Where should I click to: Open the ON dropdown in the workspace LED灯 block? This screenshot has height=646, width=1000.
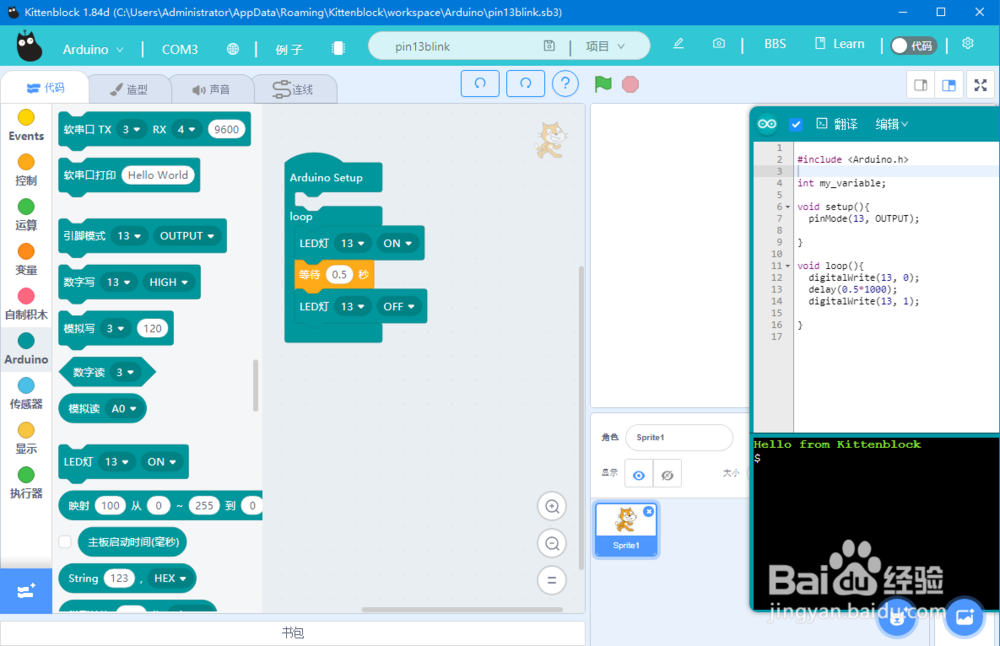click(397, 243)
